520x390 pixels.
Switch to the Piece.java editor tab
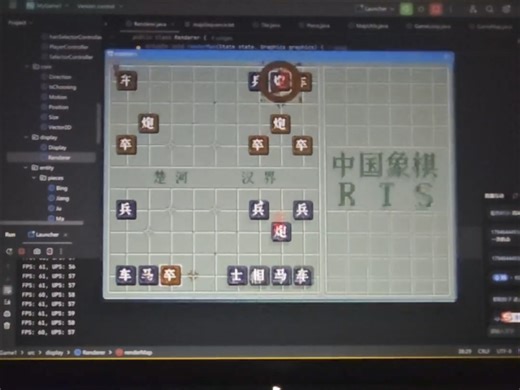314,25
